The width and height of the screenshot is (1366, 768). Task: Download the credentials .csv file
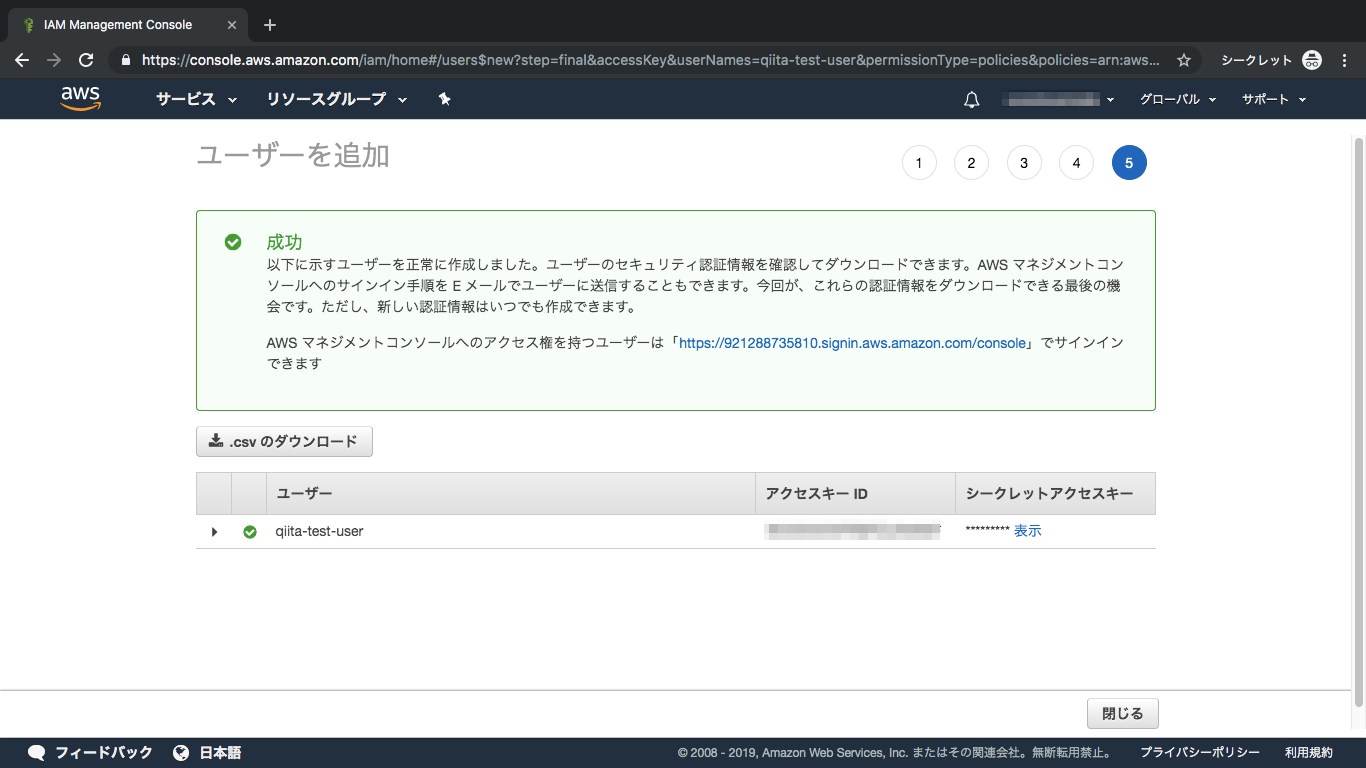[284, 442]
